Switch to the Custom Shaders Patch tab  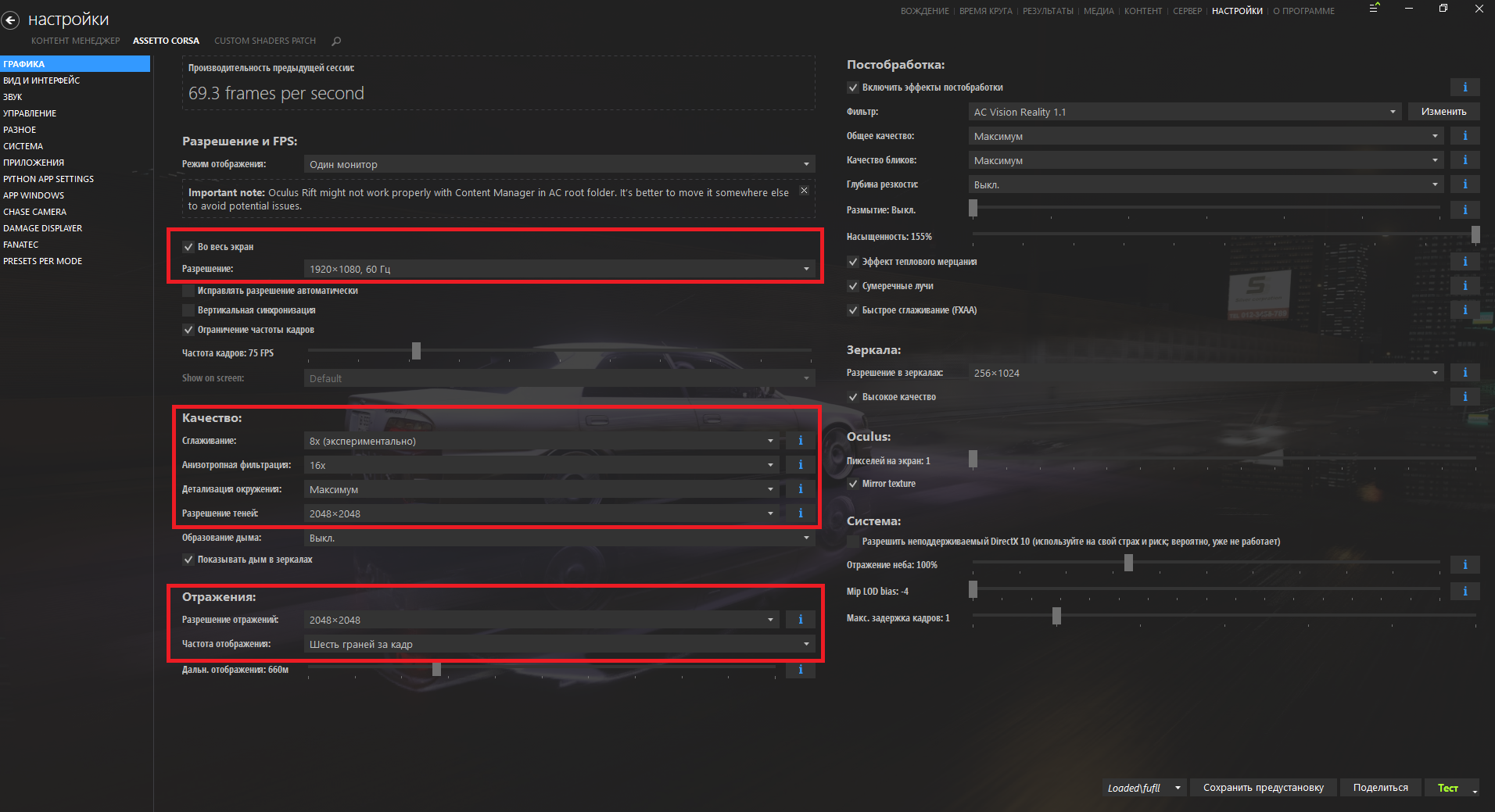[x=265, y=41]
